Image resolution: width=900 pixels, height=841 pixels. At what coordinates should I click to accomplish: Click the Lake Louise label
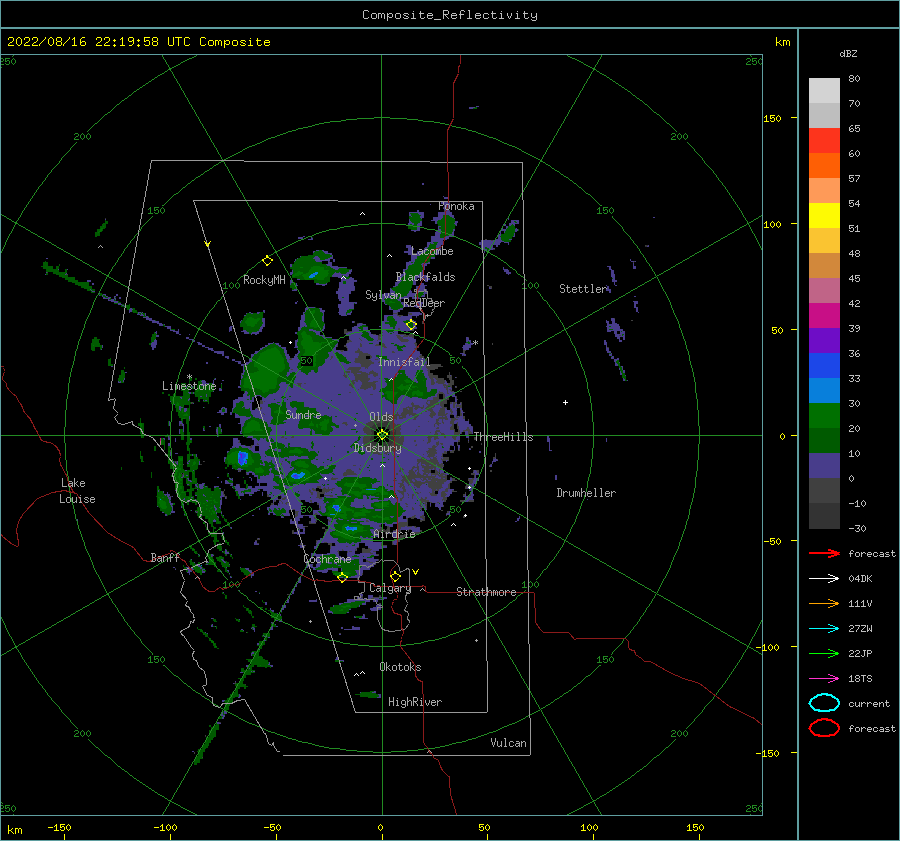click(x=77, y=491)
